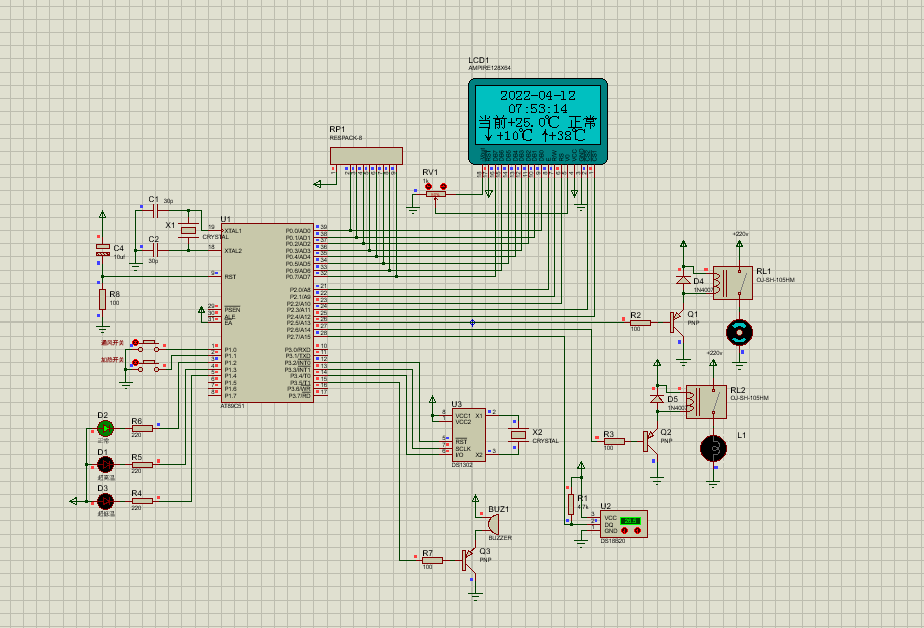Click the 'U3' label above DS1302
The image size is (924, 628).
point(457,404)
